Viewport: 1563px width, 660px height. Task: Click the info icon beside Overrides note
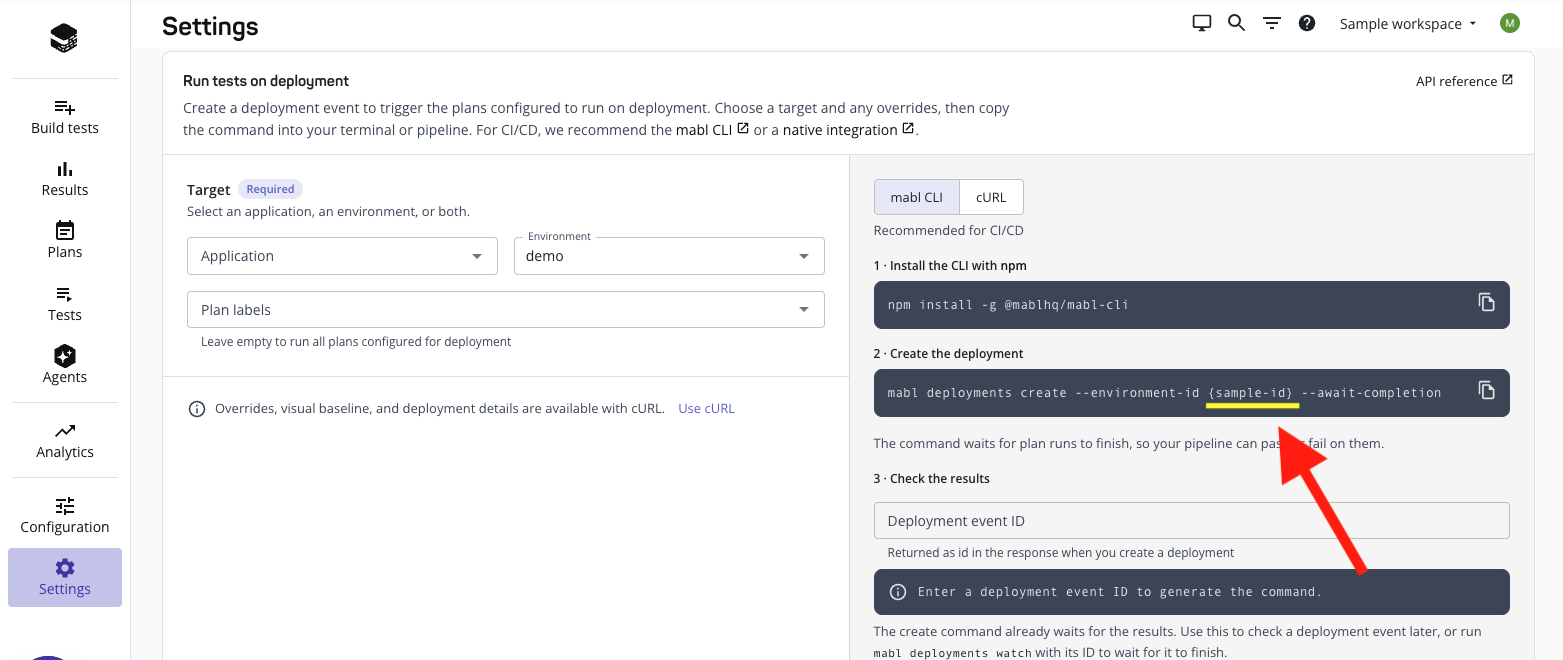pos(197,409)
